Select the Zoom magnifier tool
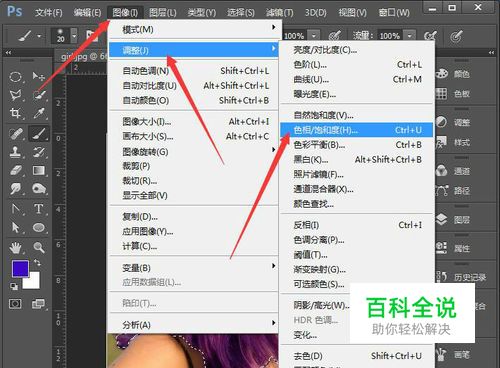This screenshot has width=500, height=368. pos(39,248)
